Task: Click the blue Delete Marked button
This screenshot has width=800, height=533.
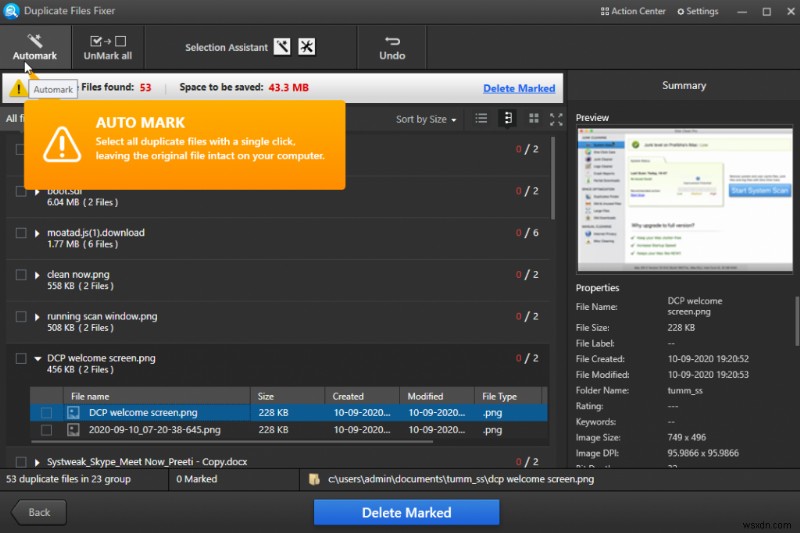Action: pos(406,513)
